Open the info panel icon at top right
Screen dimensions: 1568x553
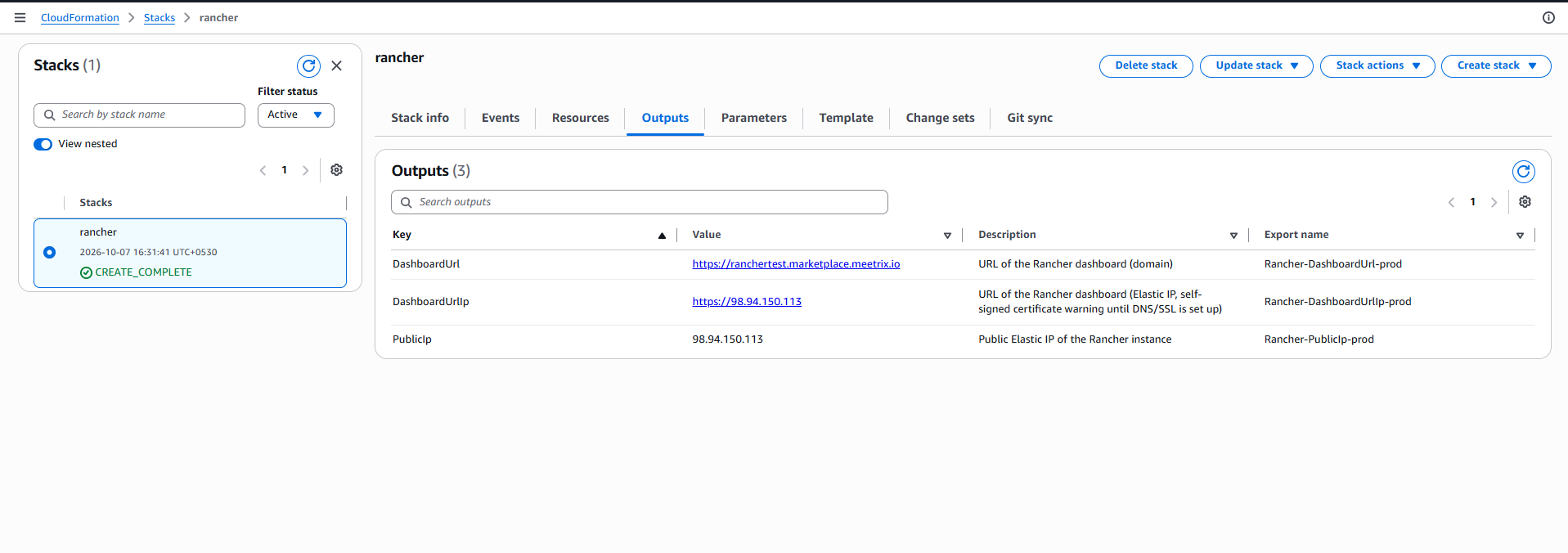(1548, 17)
